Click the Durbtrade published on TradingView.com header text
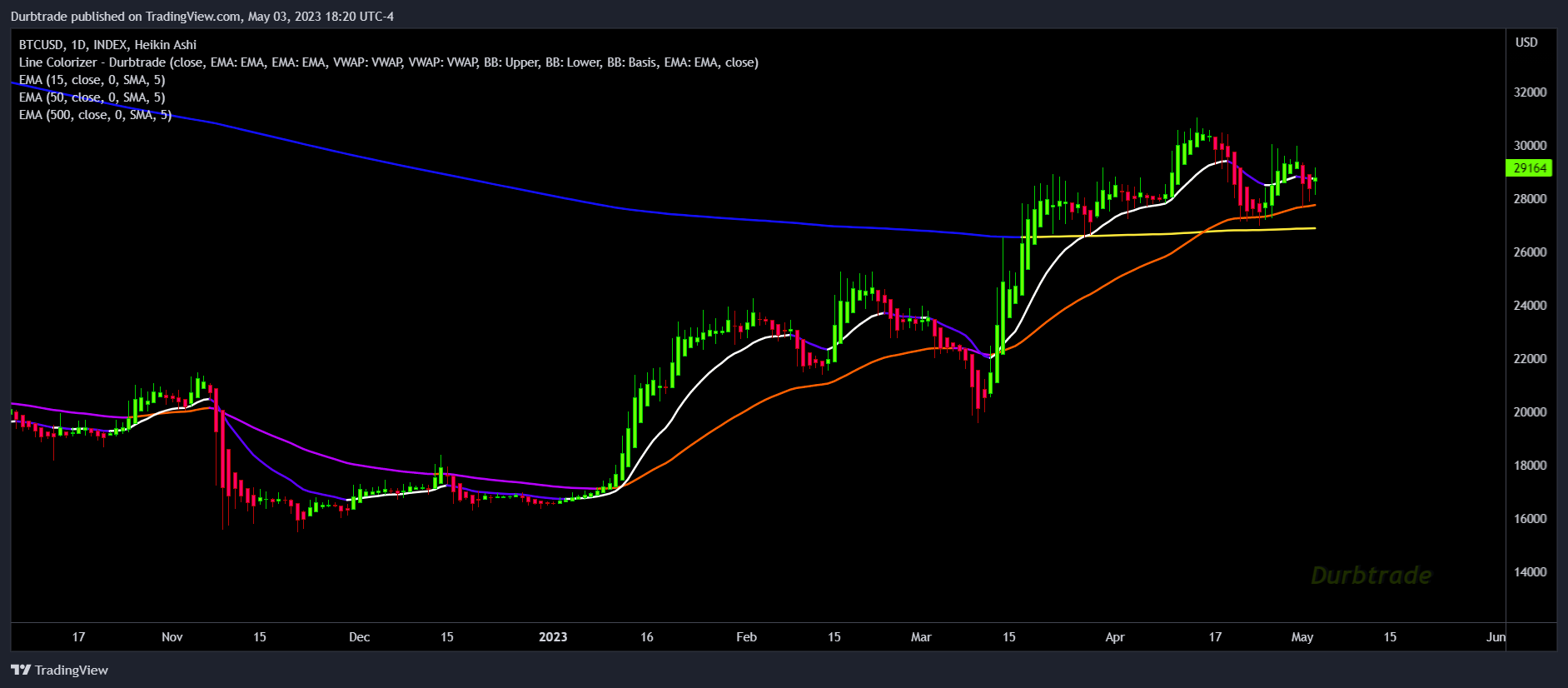1568x688 pixels. click(202, 16)
